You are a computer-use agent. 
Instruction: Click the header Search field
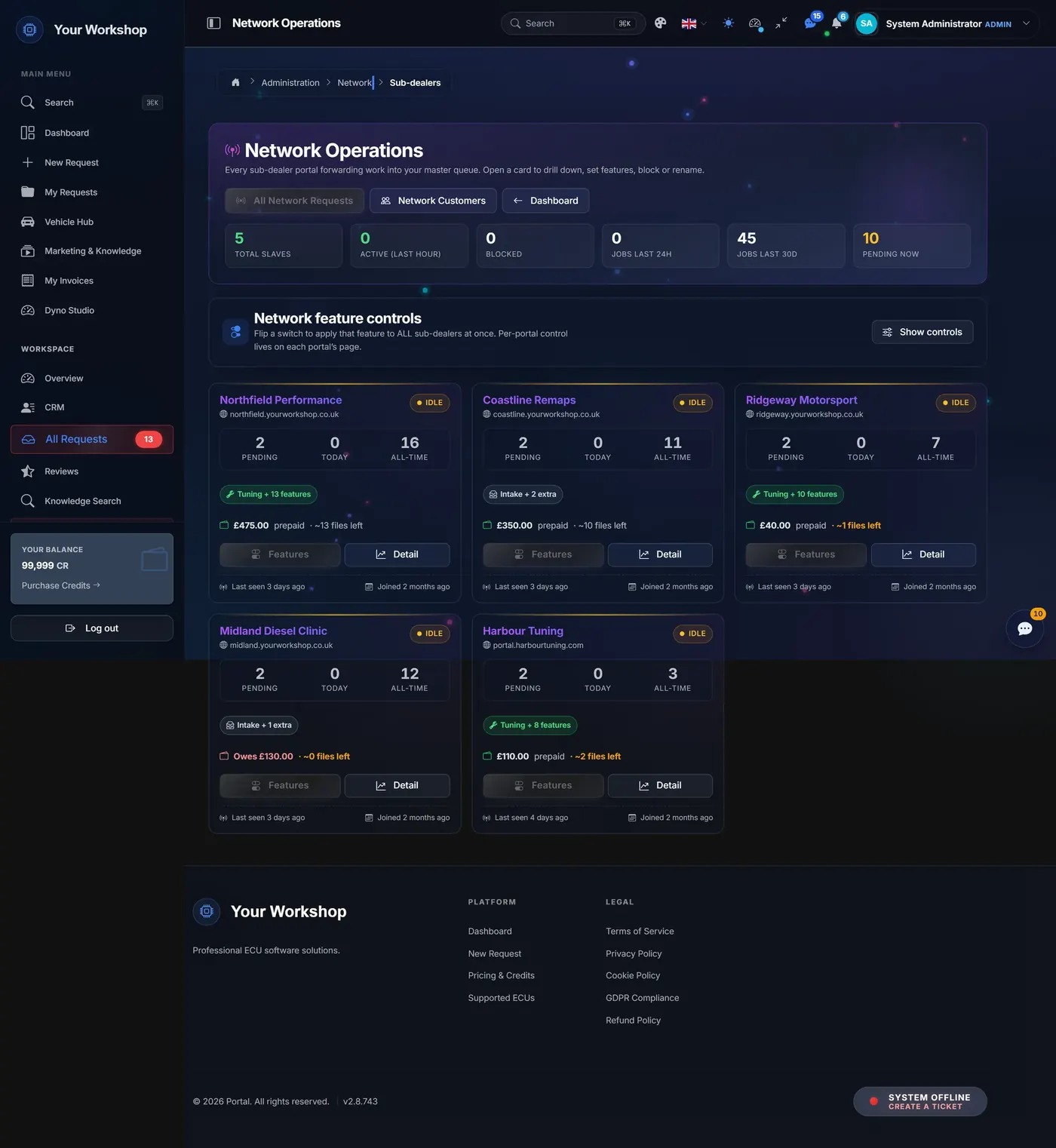point(573,23)
